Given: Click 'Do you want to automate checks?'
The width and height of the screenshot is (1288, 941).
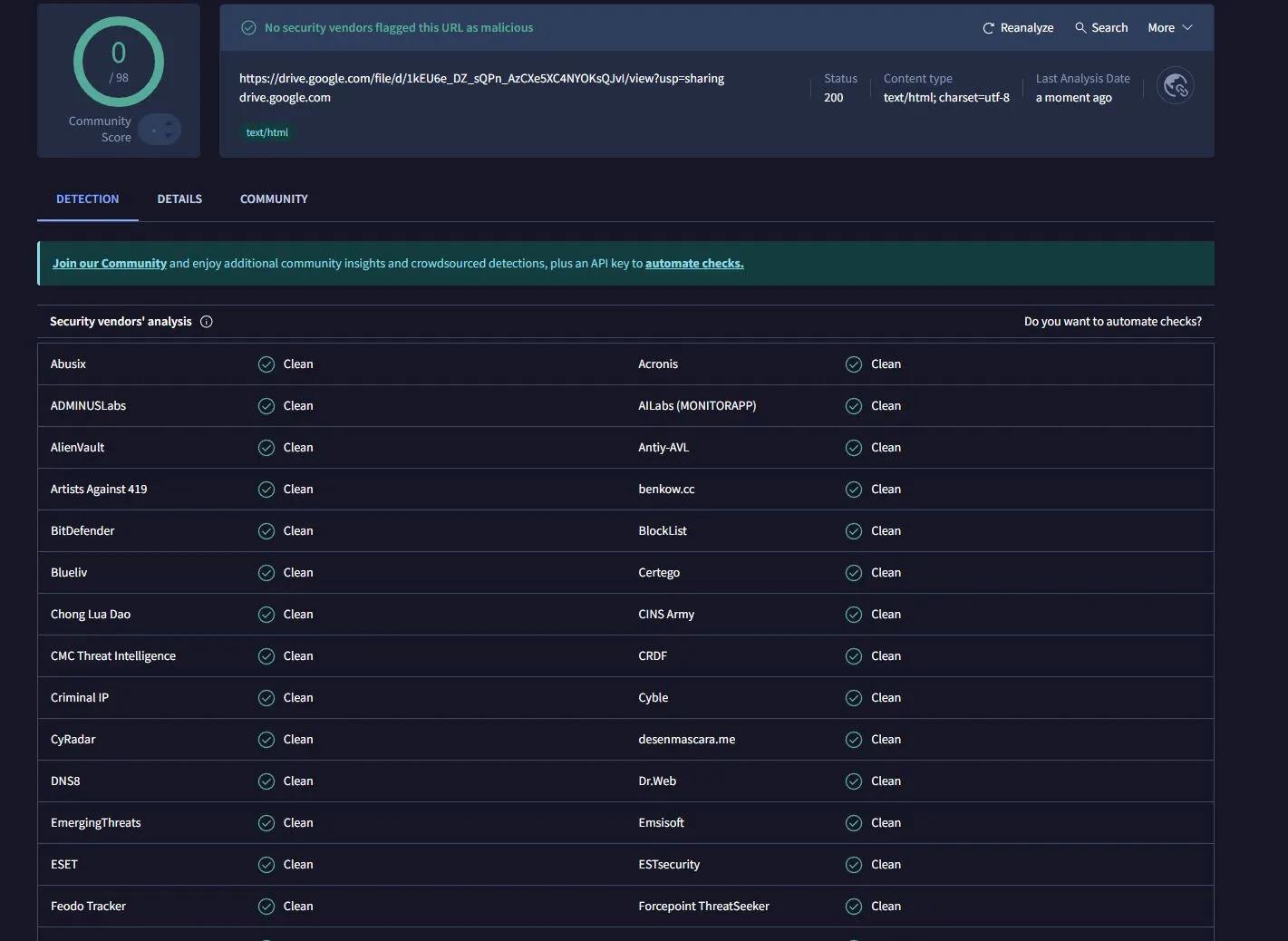Looking at the screenshot, I should (x=1112, y=322).
